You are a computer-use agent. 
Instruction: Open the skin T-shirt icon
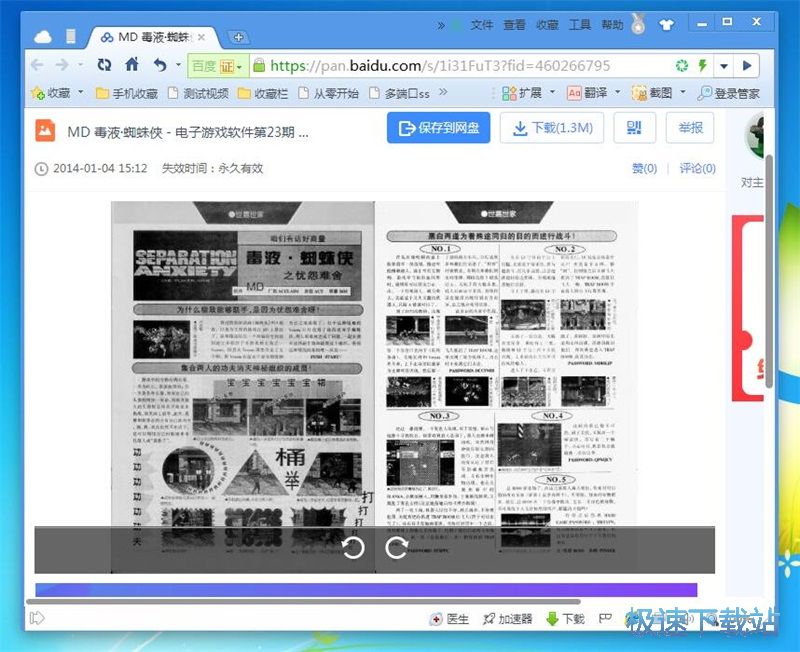coord(664,24)
